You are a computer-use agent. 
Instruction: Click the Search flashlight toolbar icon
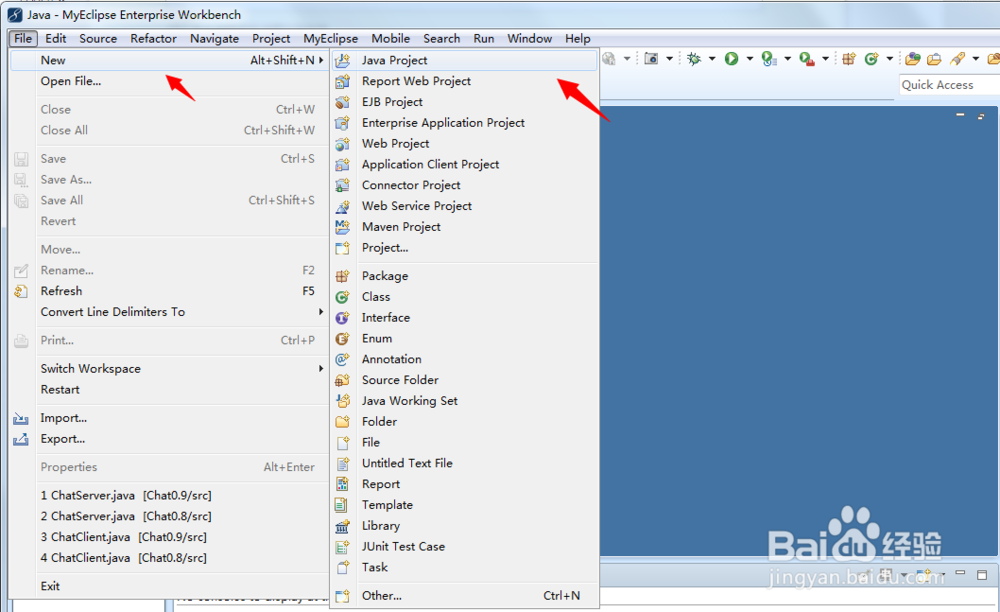[957, 59]
